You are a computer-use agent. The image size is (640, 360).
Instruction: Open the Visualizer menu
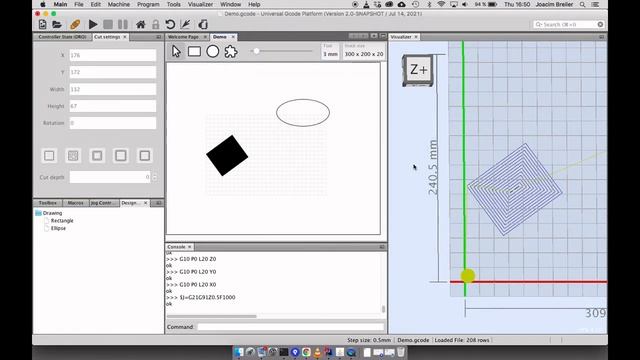(200, 4)
